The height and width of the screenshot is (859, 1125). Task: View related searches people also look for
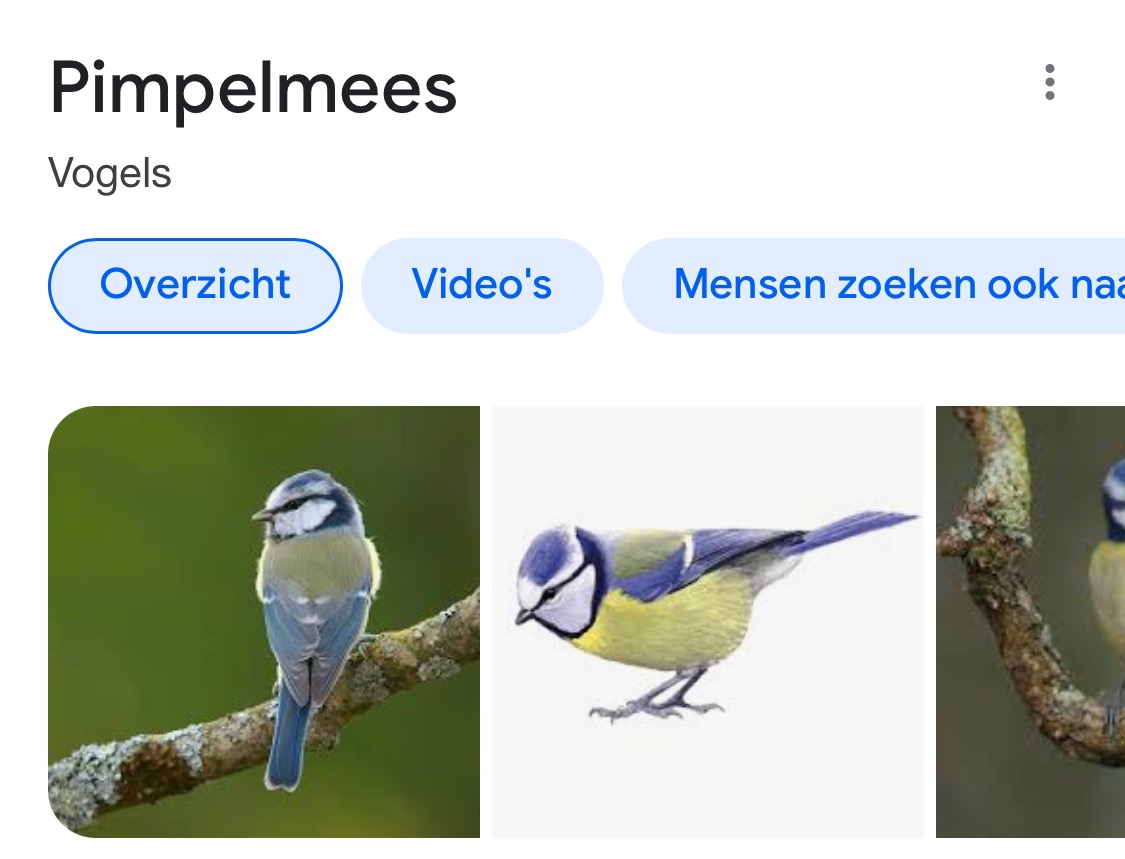click(874, 286)
